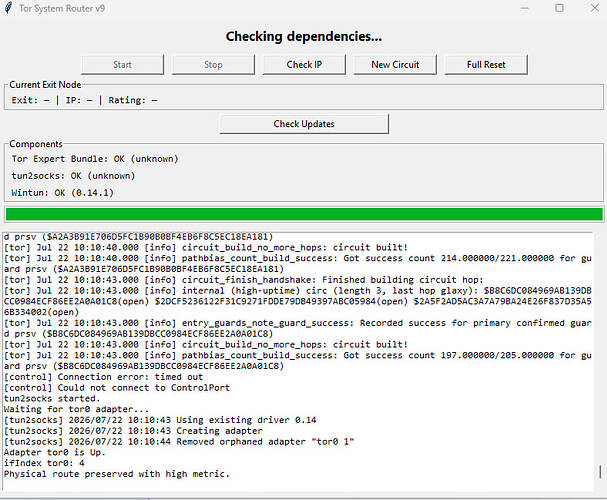Click the green progress bar
Viewport: 607px width, 500px height.
point(304,214)
